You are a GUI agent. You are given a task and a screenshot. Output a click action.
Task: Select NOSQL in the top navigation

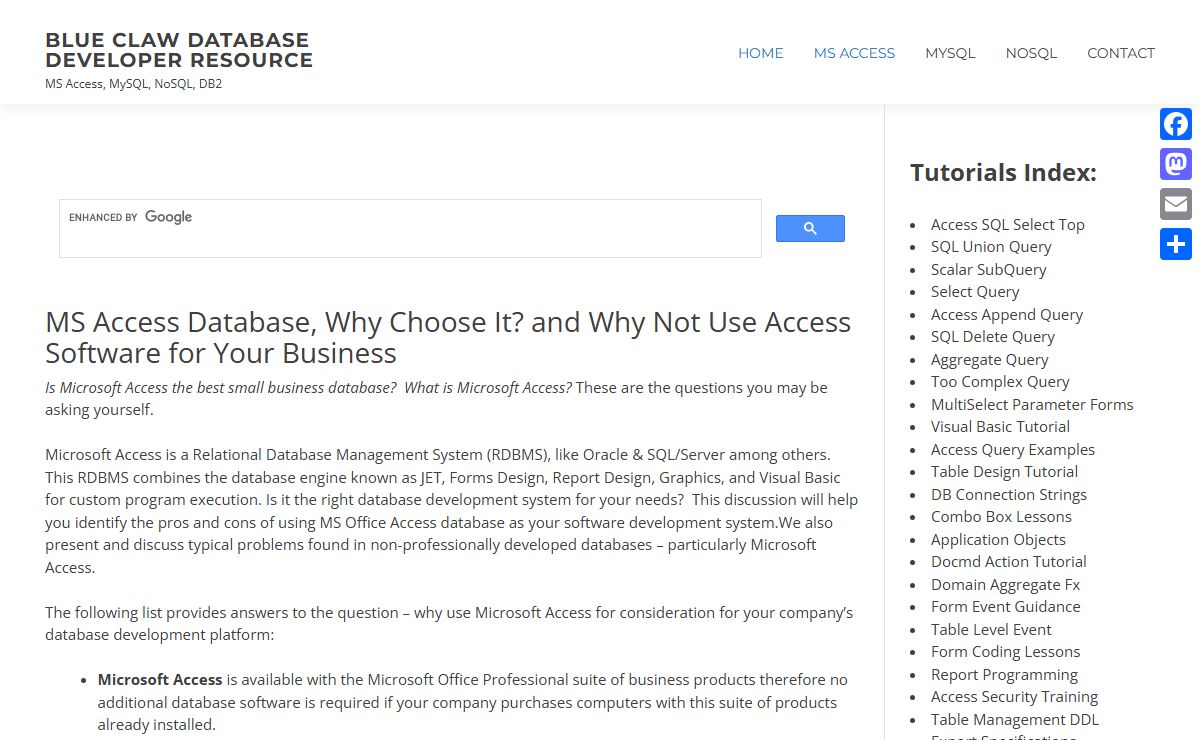tap(1031, 53)
